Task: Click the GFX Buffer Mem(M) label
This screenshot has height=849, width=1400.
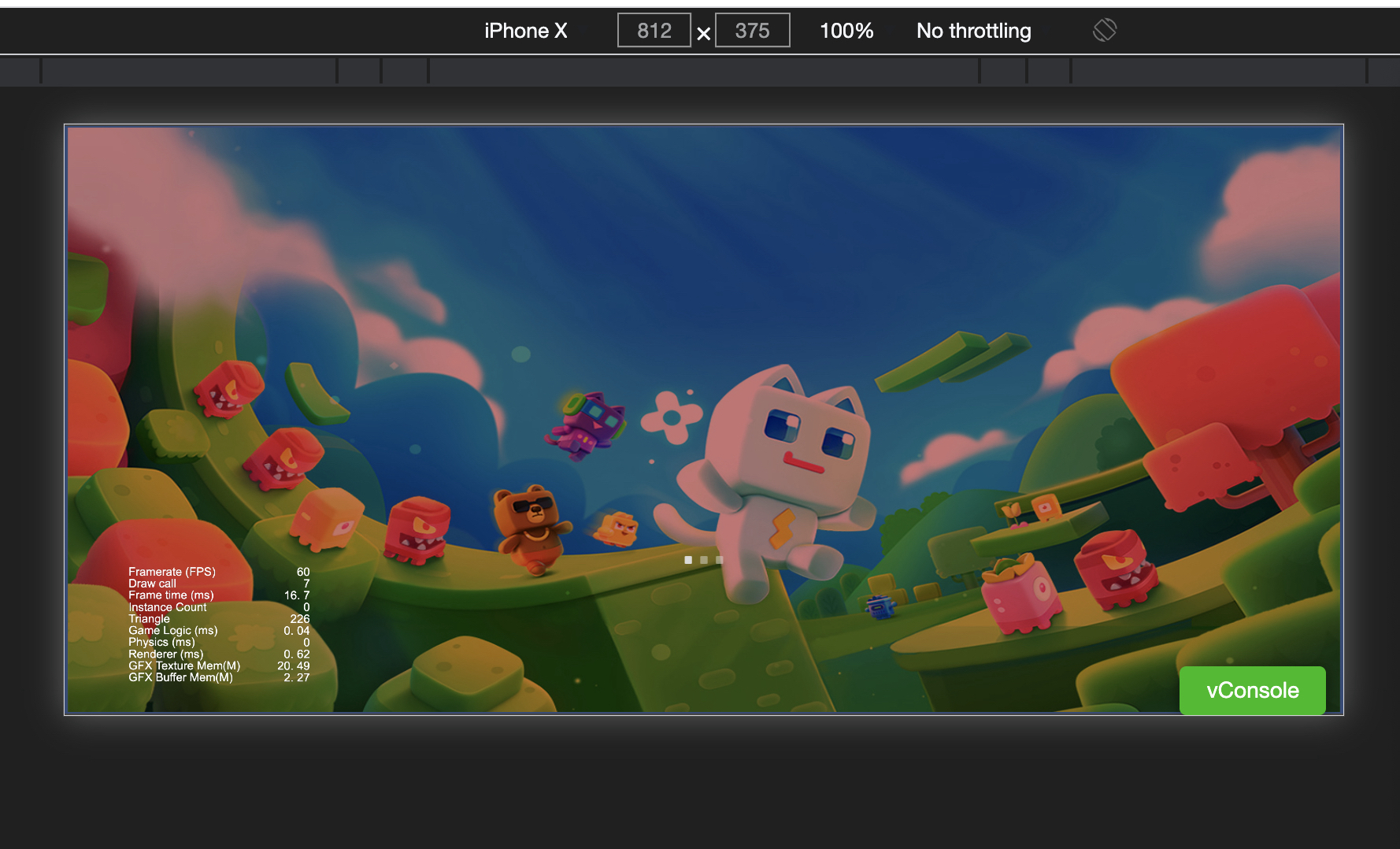Action: coord(180,677)
